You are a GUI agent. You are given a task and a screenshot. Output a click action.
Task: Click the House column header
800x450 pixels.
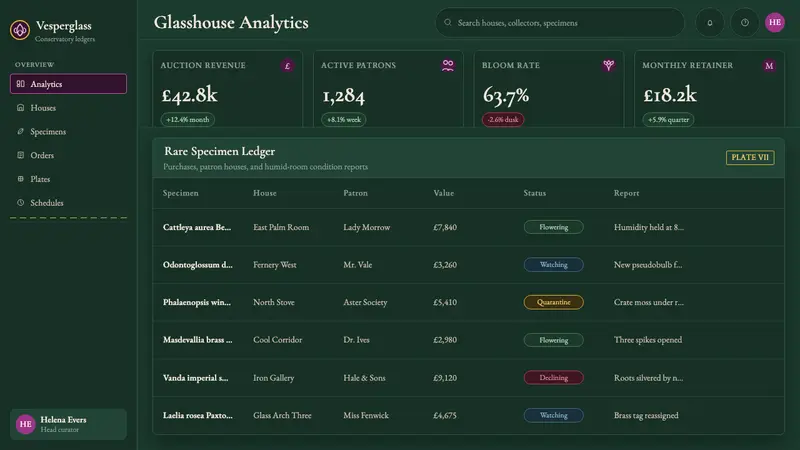point(265,193)
